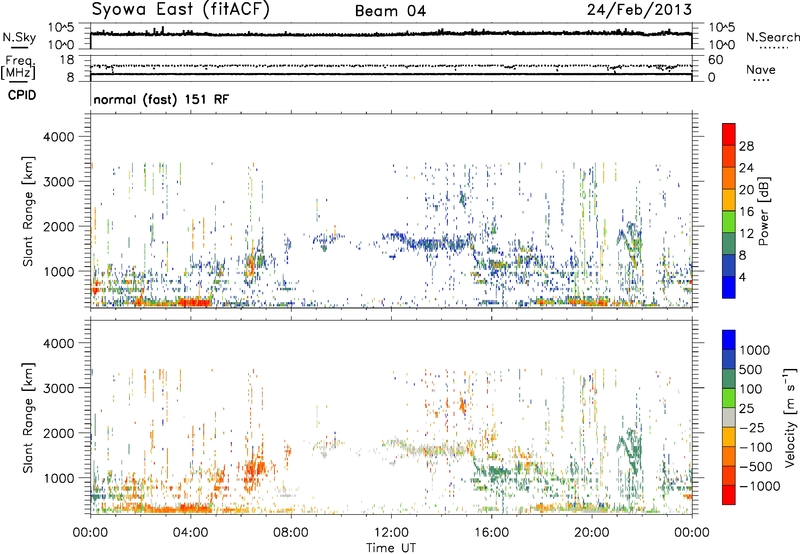Click the '-1000' Velocity color bar label

(759, 486)
